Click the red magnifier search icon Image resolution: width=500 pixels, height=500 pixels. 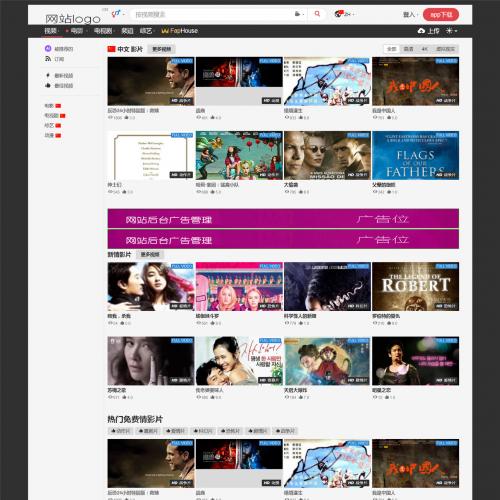coord(317,14)
